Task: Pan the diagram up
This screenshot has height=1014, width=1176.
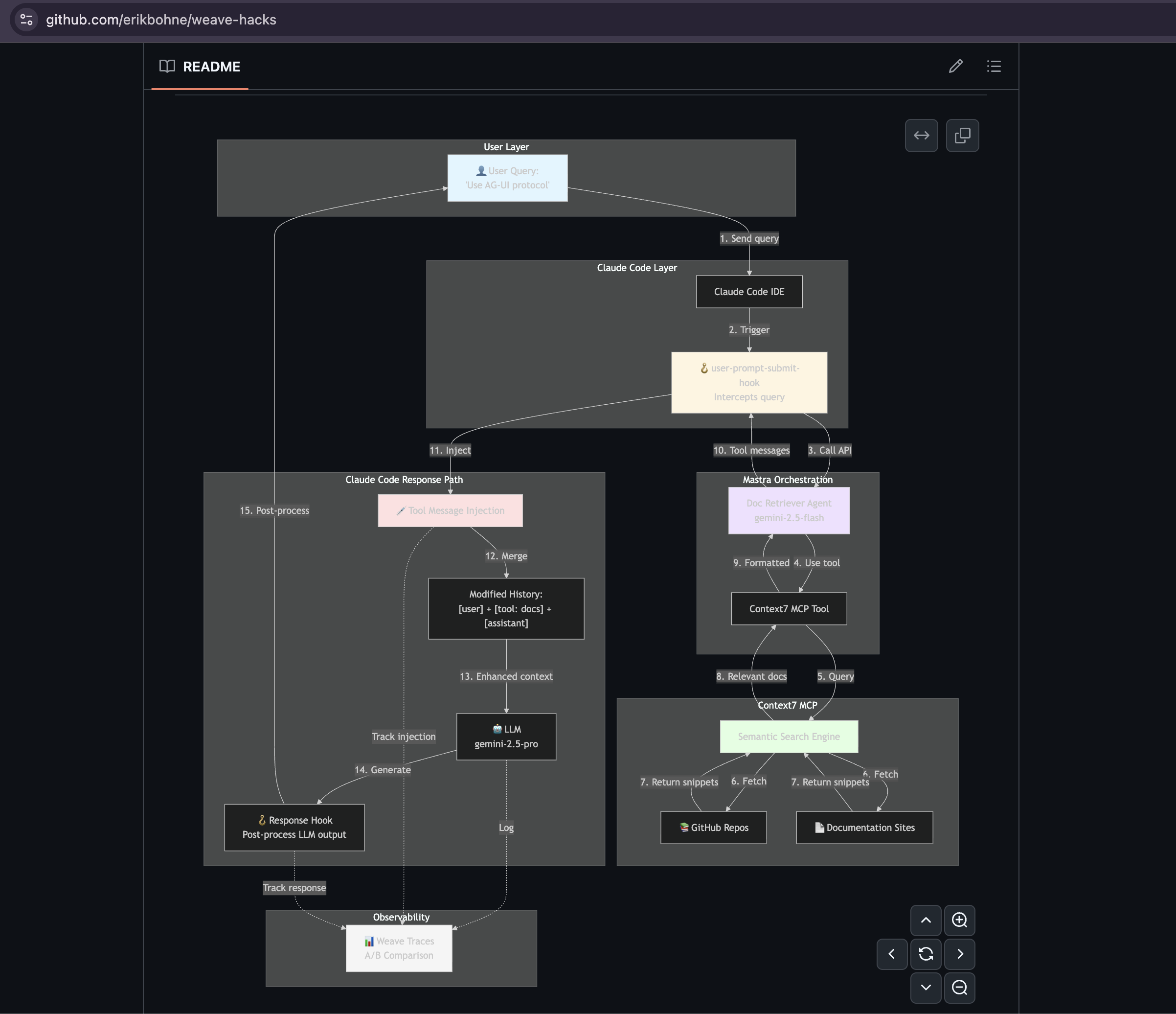Action: (926, 921)
